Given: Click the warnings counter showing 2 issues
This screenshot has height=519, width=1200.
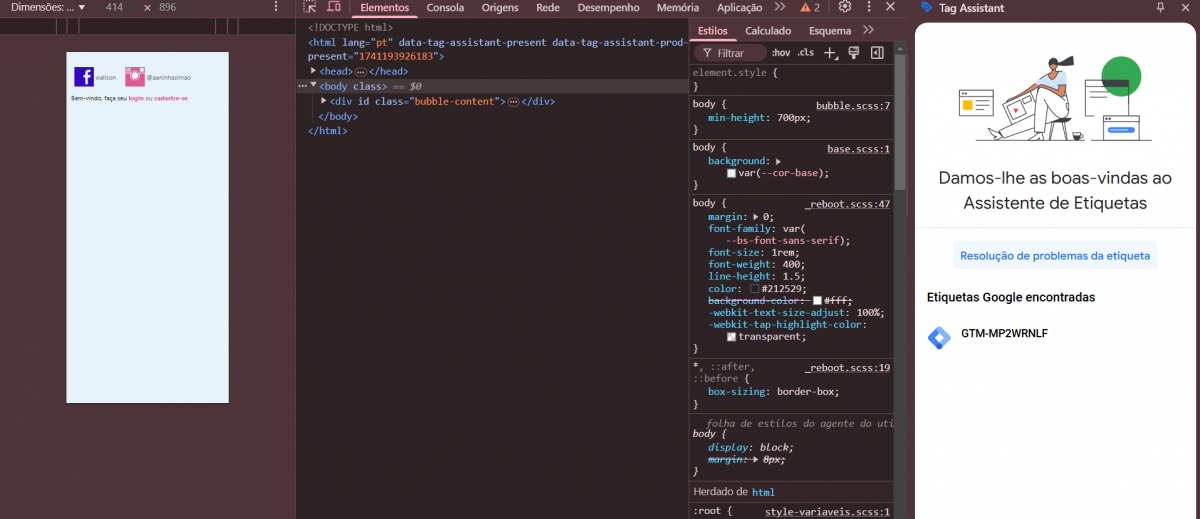Looking at the screenshot, I should pos(810,7).
